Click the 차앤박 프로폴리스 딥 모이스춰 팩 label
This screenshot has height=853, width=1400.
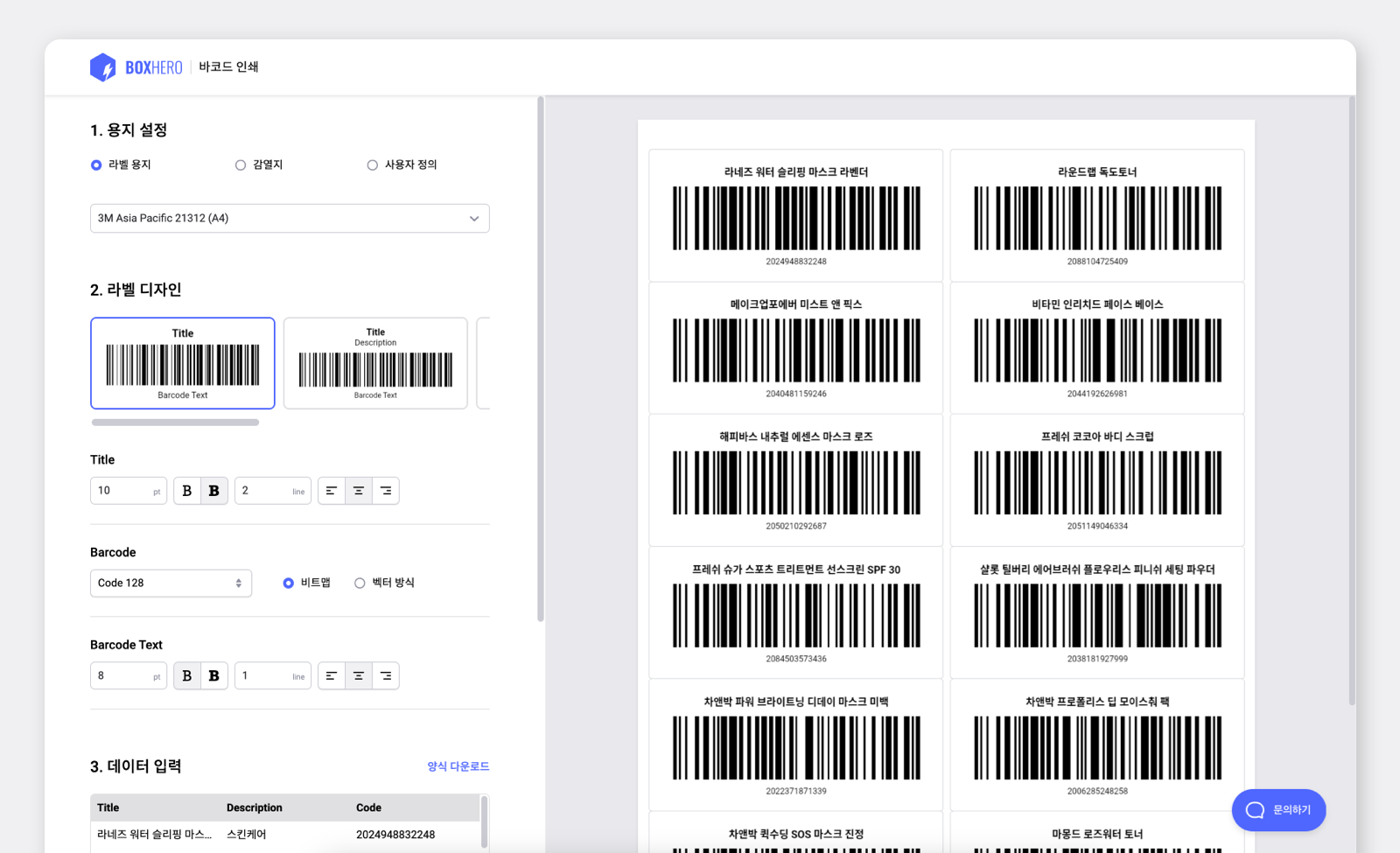1097,745
